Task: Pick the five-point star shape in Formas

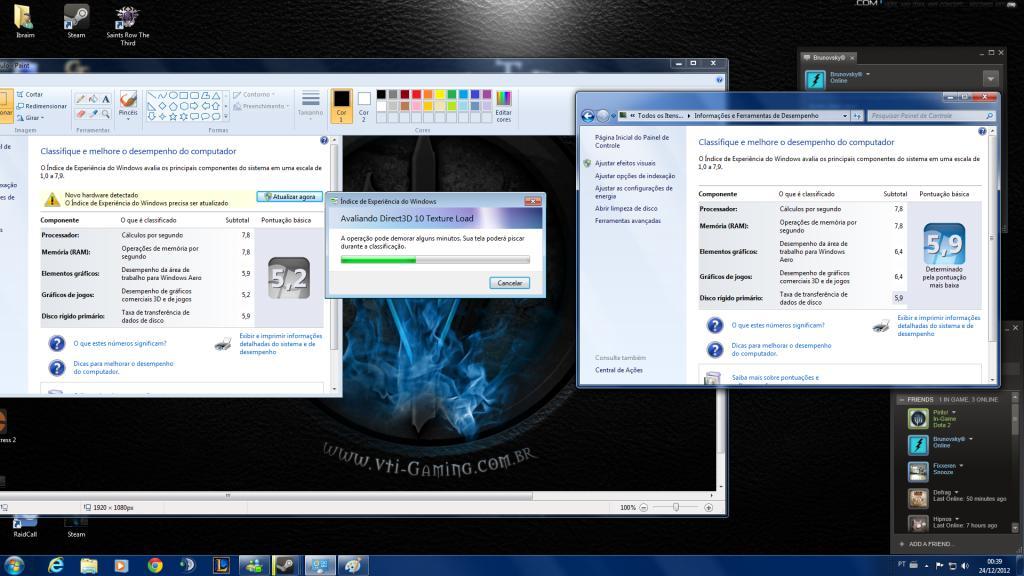Action: point(173,116)
